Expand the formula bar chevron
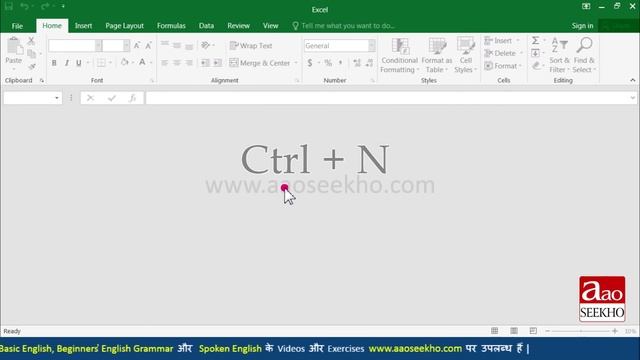The image size is (640, 360). pos(633,98)
